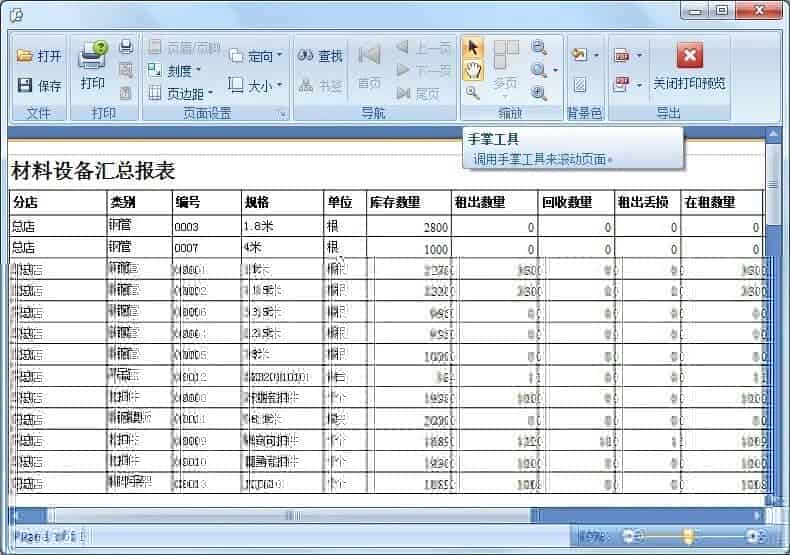Open the 大小 paper size dropdown

254,86
